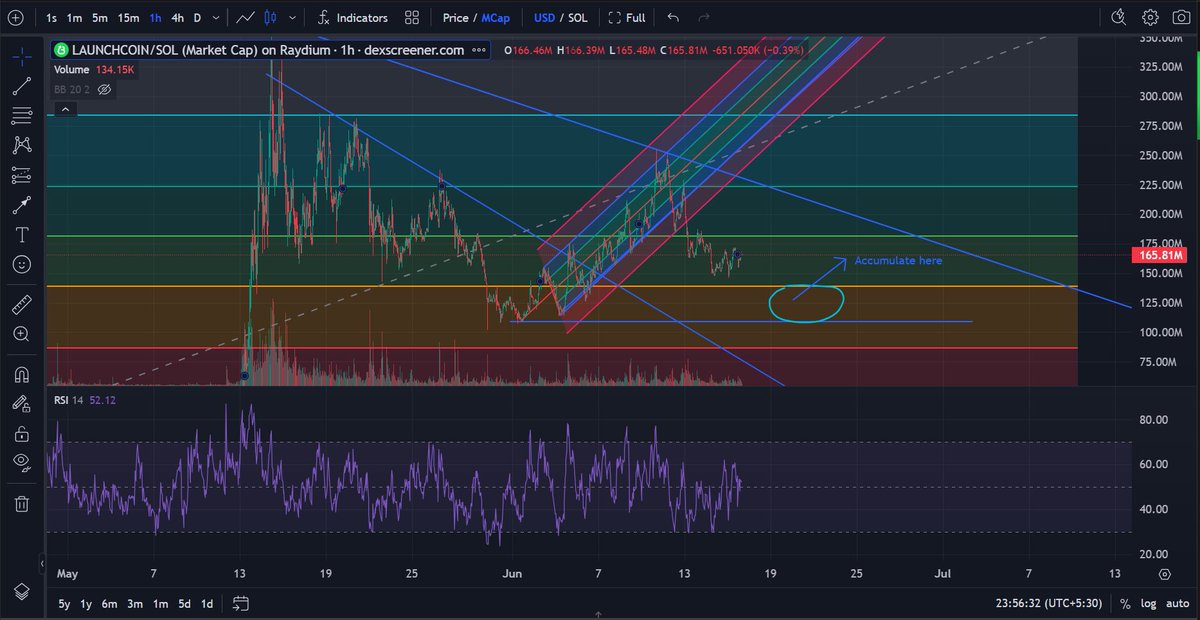
Task: Open price scale settings gear
Action: point(1166,574)
